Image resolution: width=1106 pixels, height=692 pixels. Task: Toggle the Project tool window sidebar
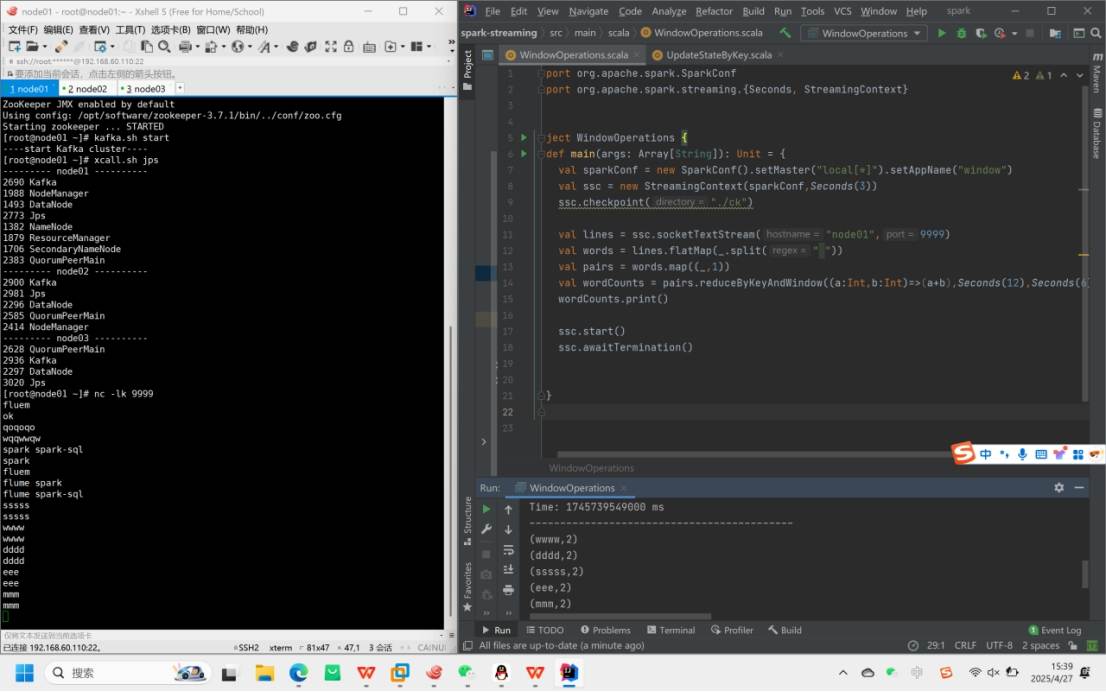click(x=467, y=71)
